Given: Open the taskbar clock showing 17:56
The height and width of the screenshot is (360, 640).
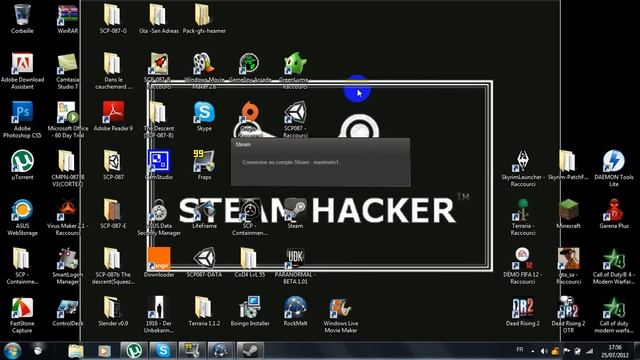Looking at the screenshot, I should (614, 351).
